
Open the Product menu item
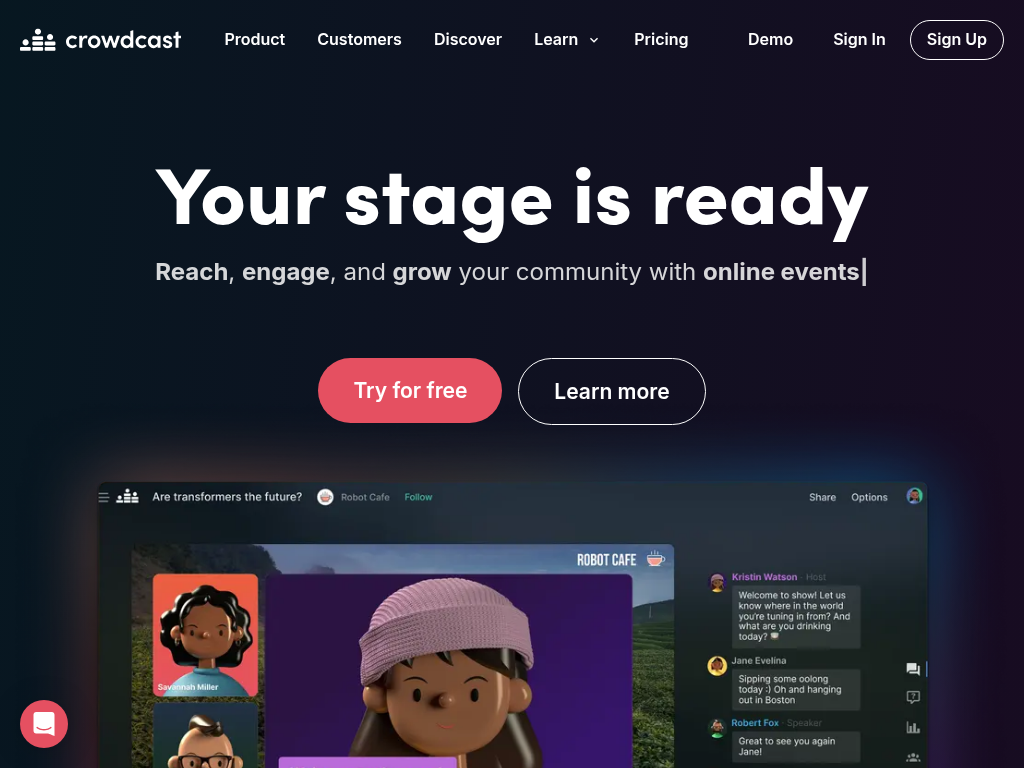(255, 39)
